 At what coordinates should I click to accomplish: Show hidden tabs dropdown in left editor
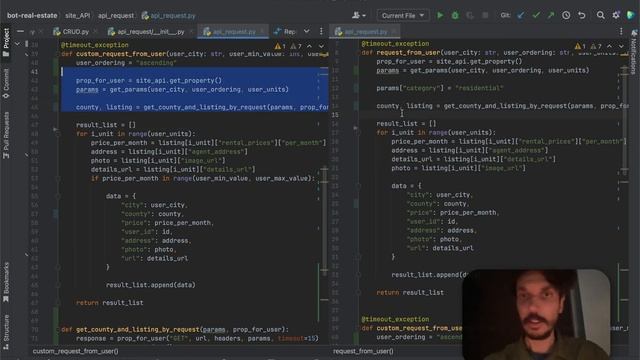click(x=307, y=31)
